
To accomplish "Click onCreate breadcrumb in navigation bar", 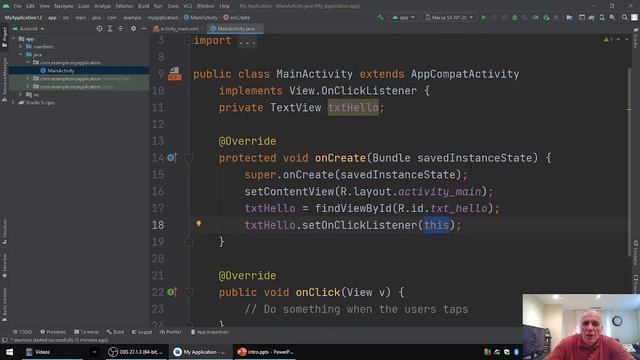I will pyautogui.click(x=237, y=18).
